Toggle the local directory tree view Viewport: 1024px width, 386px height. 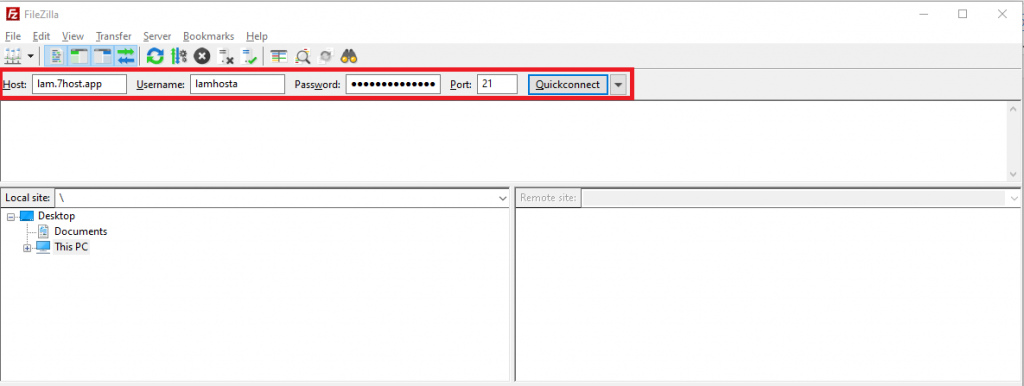[x=79, y=56]
